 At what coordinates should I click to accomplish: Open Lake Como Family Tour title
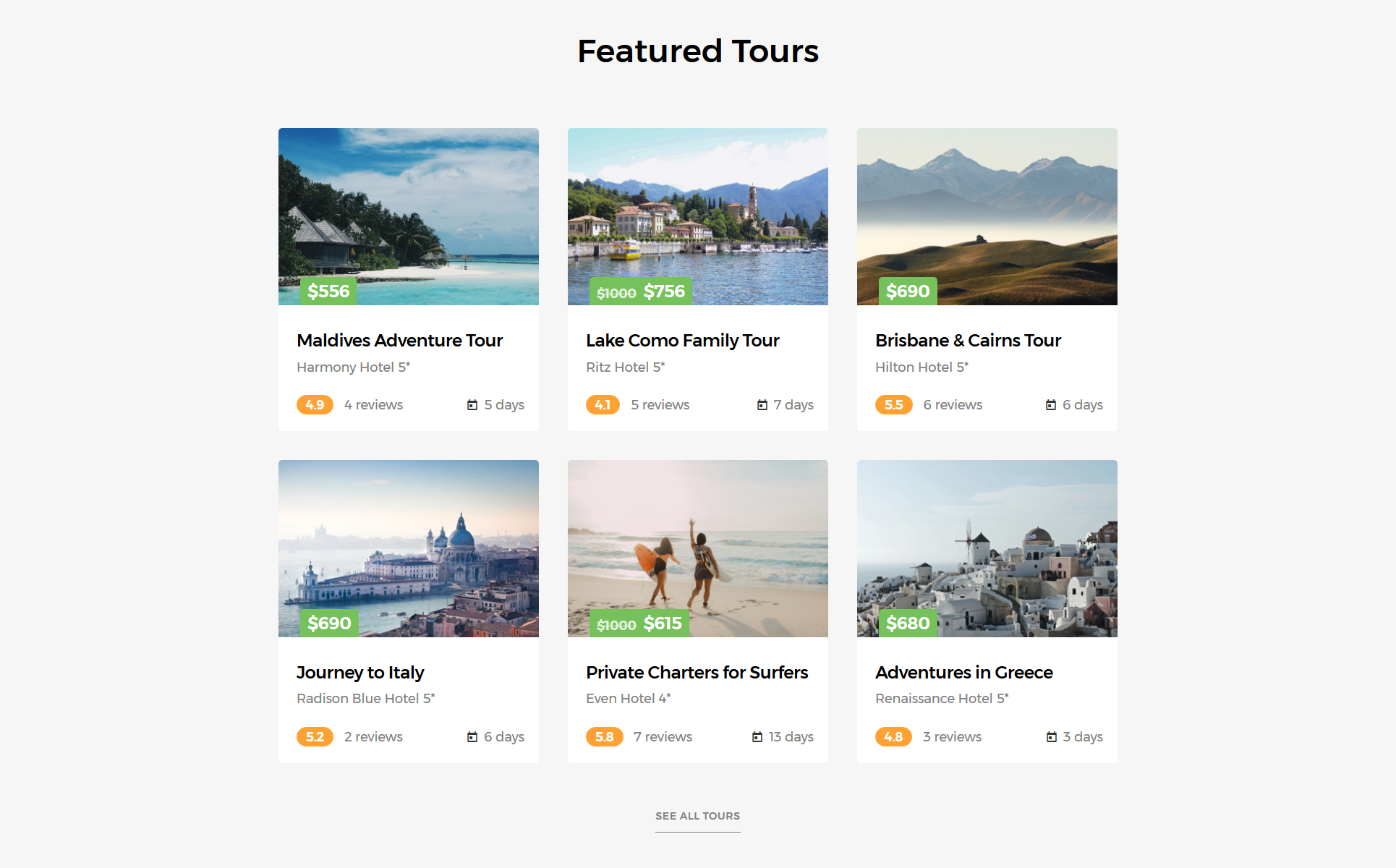(x=682, y=341)
